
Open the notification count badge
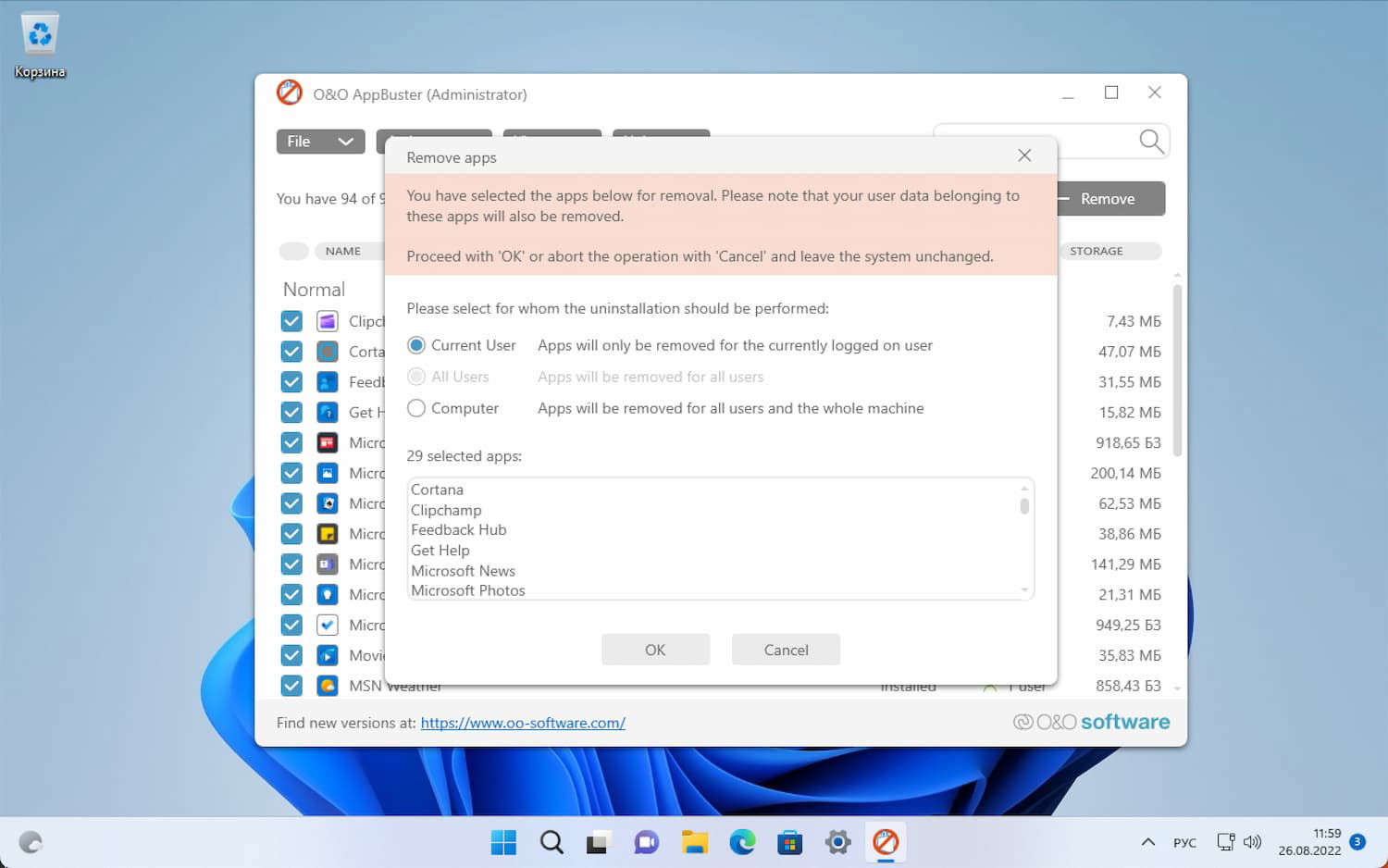tap(1357, 841)
